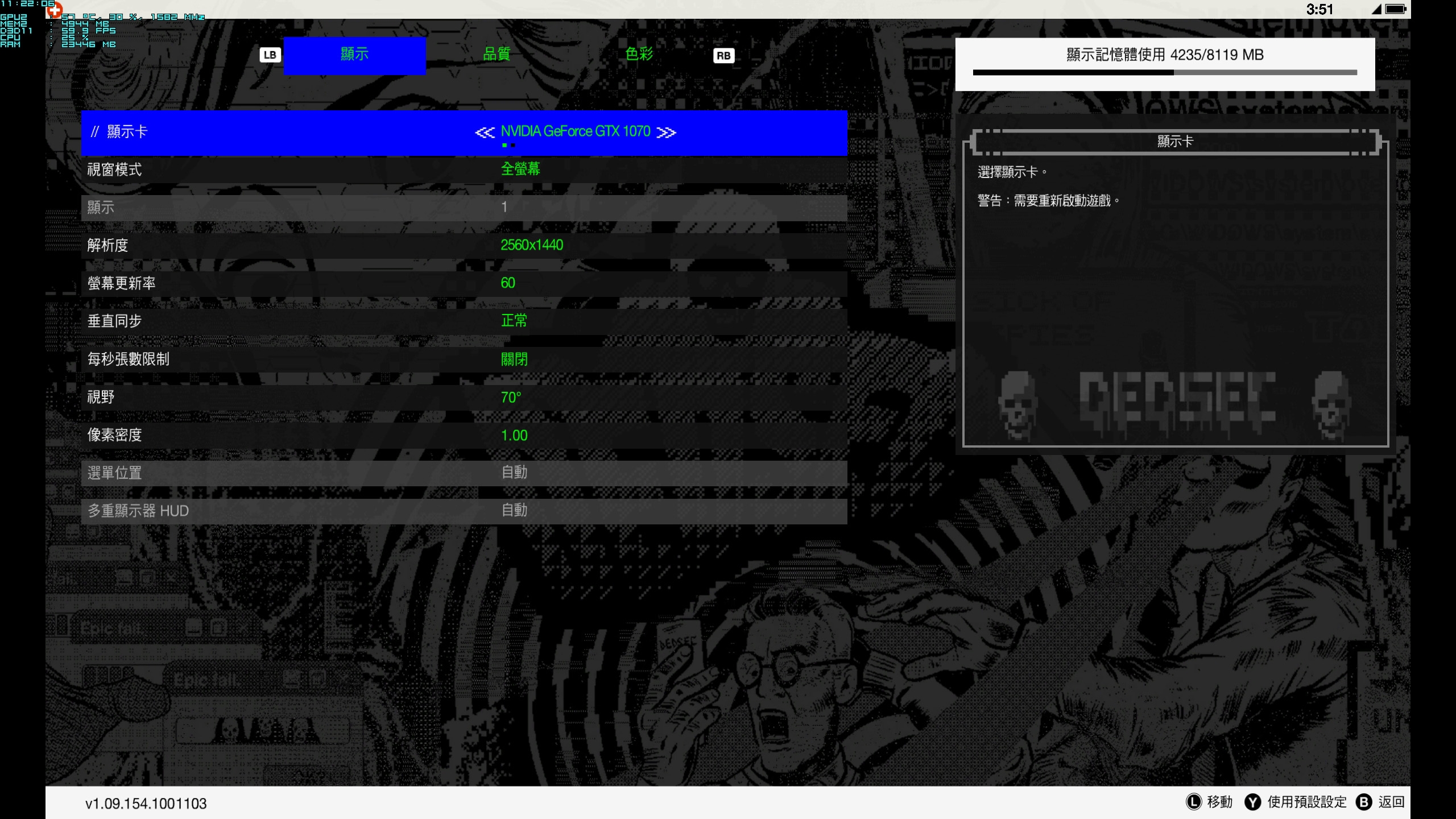Click the 返回 button

click(1391, 802)
